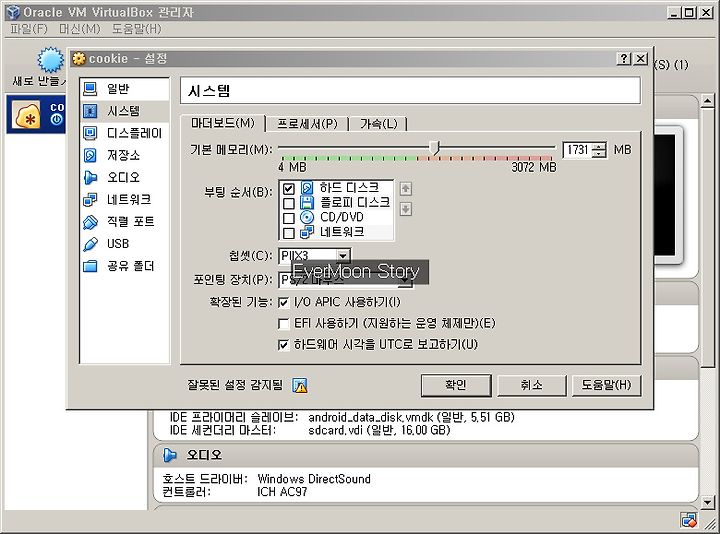Switch to the 프로세서(P) tab

pyautogui.click(x=307, y=124)
